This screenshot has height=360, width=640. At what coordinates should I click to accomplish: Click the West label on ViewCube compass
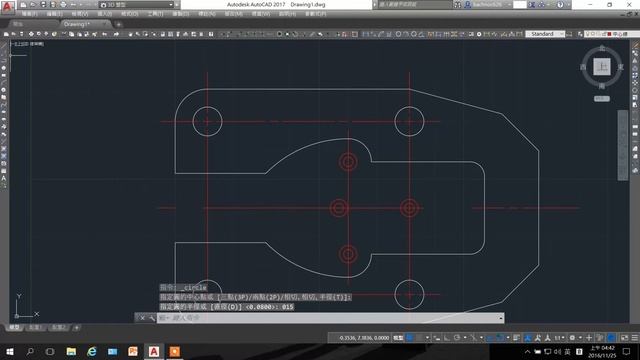tap(583, 67)
